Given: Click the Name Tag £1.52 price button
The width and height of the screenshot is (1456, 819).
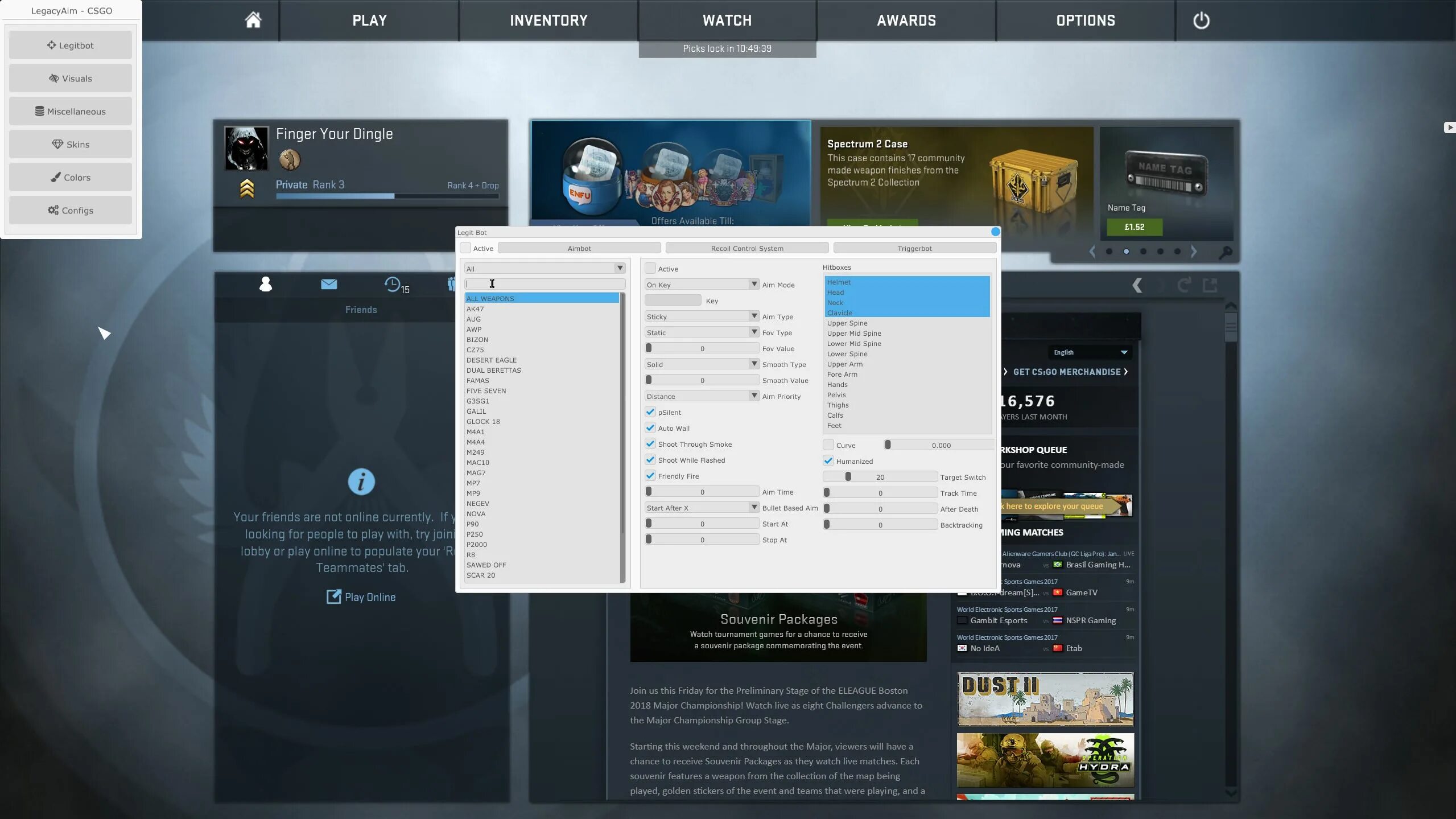Looking at the screenshot, I should [x=1135, y=227].
